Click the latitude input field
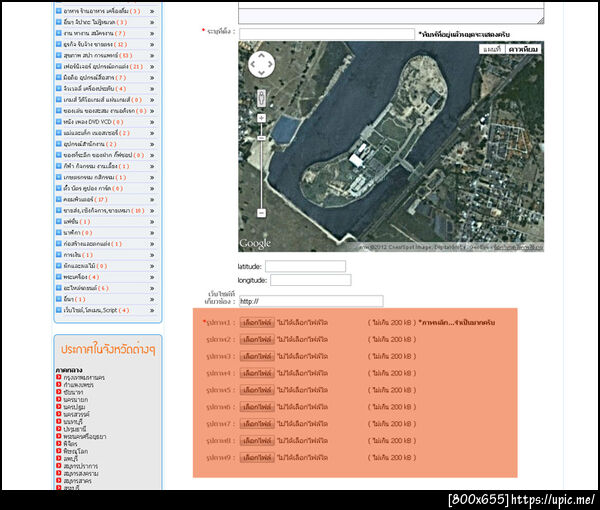Viewport: 600px width, 510px height. point(305,266)
